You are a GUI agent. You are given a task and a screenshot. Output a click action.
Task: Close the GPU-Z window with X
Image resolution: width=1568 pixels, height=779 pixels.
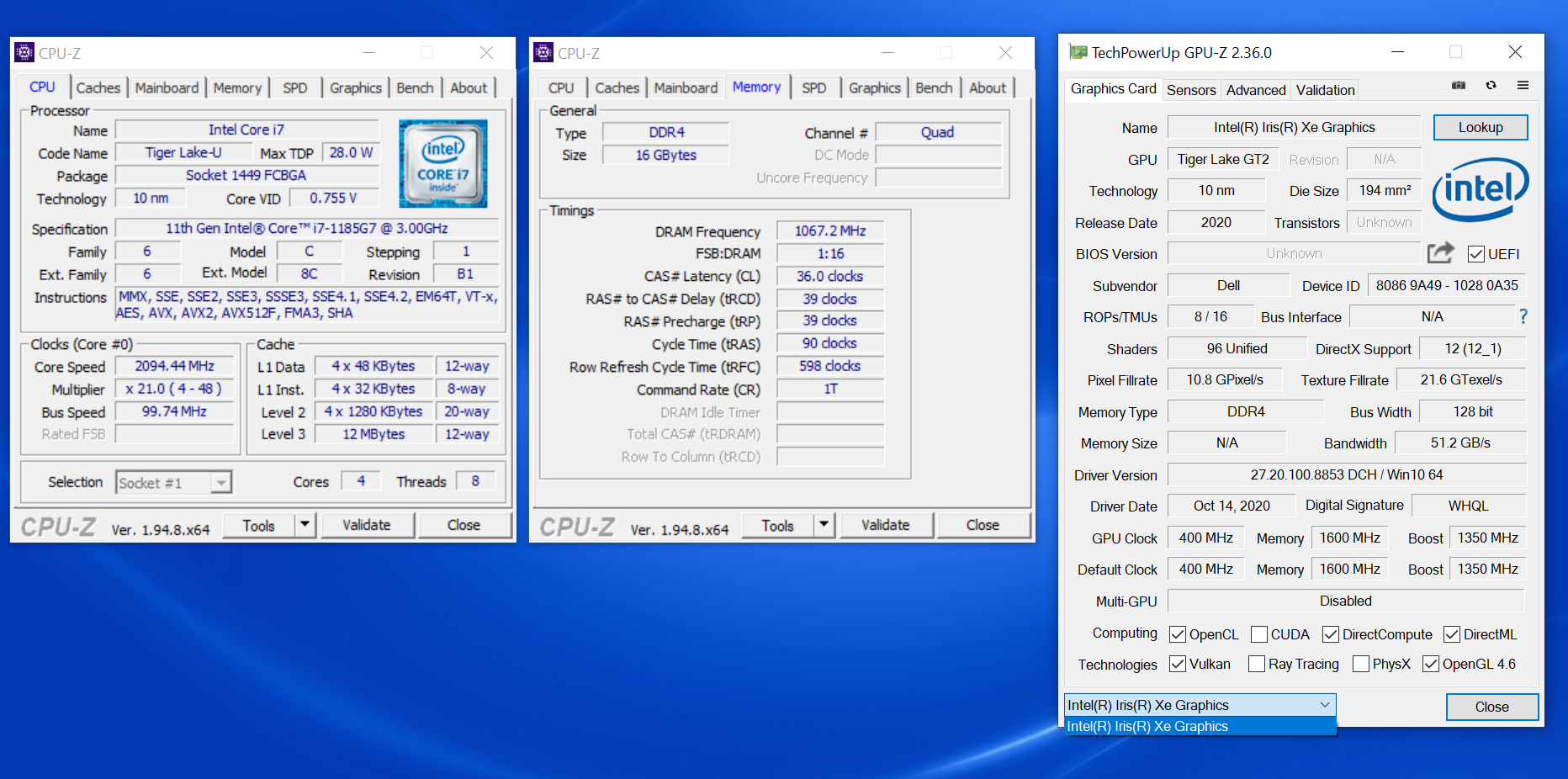tap(1515, 52)
